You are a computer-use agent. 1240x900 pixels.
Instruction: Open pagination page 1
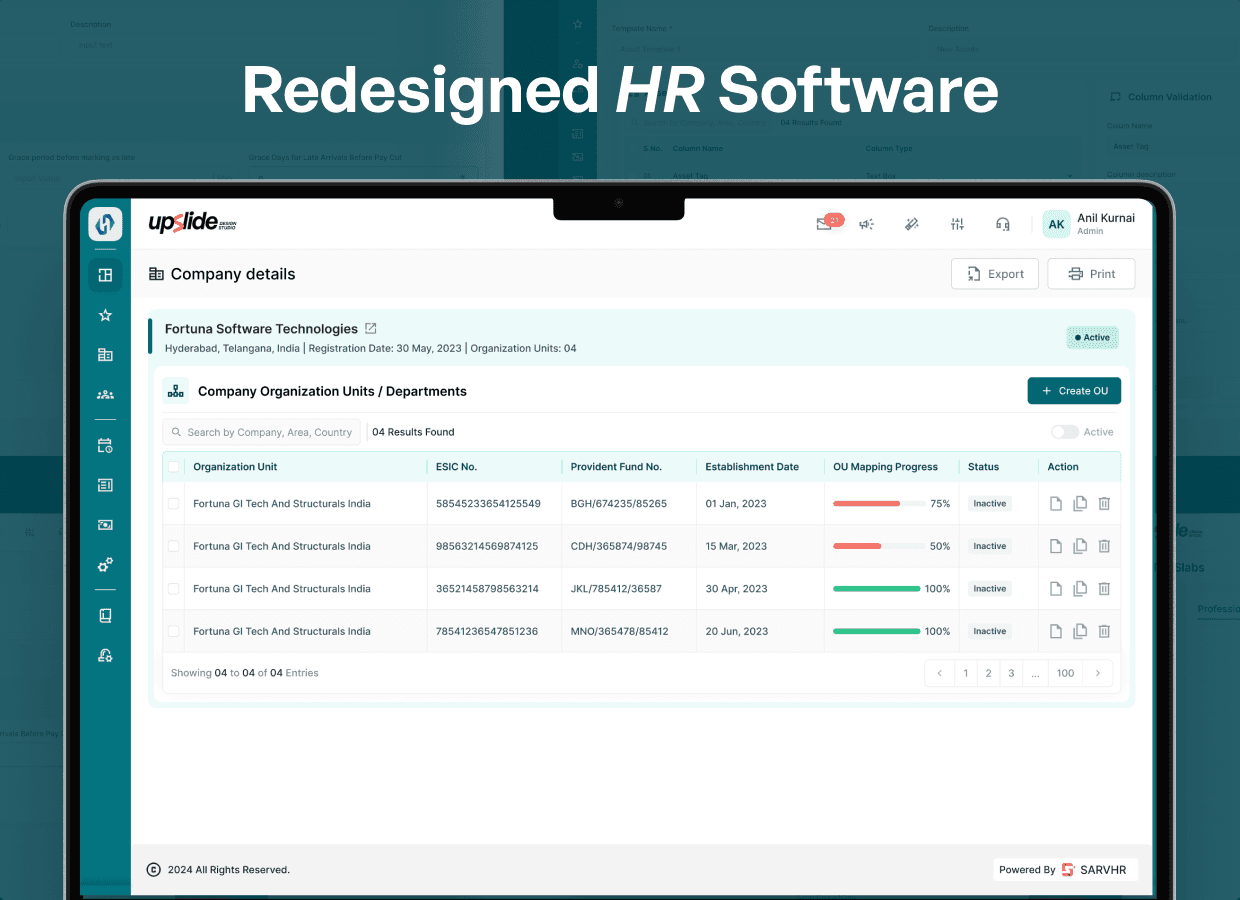pos(966,673)
